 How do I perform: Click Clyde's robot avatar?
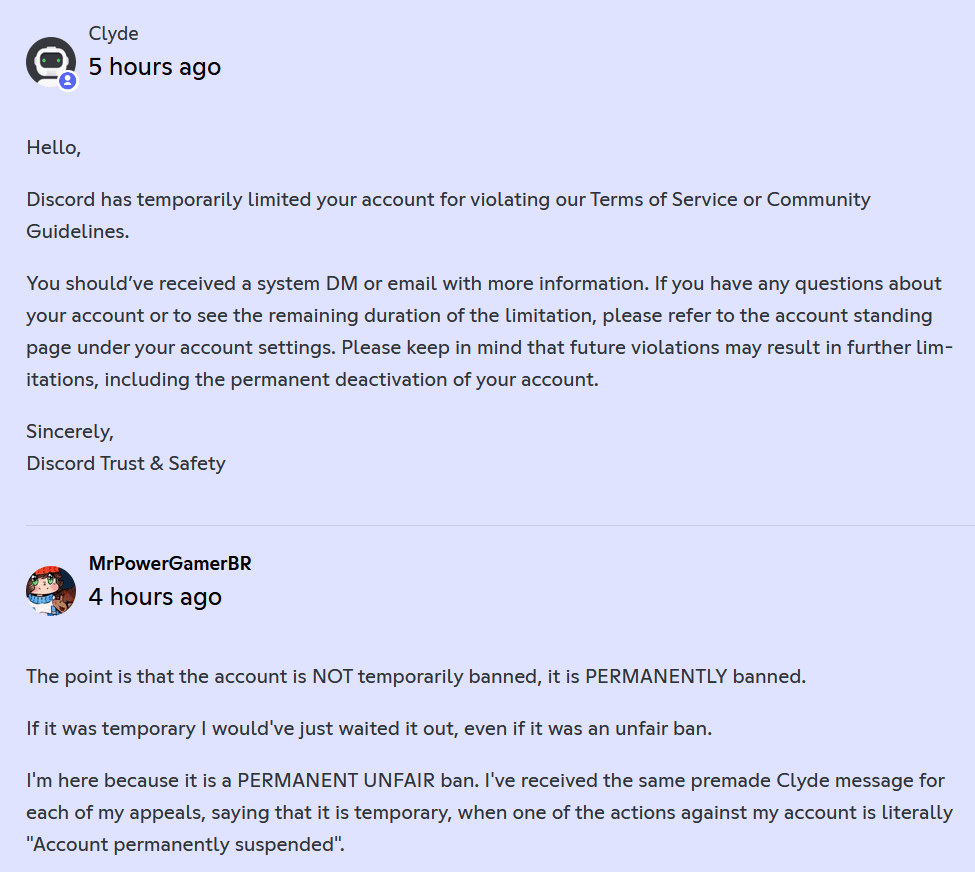click(x=51, y=62)
